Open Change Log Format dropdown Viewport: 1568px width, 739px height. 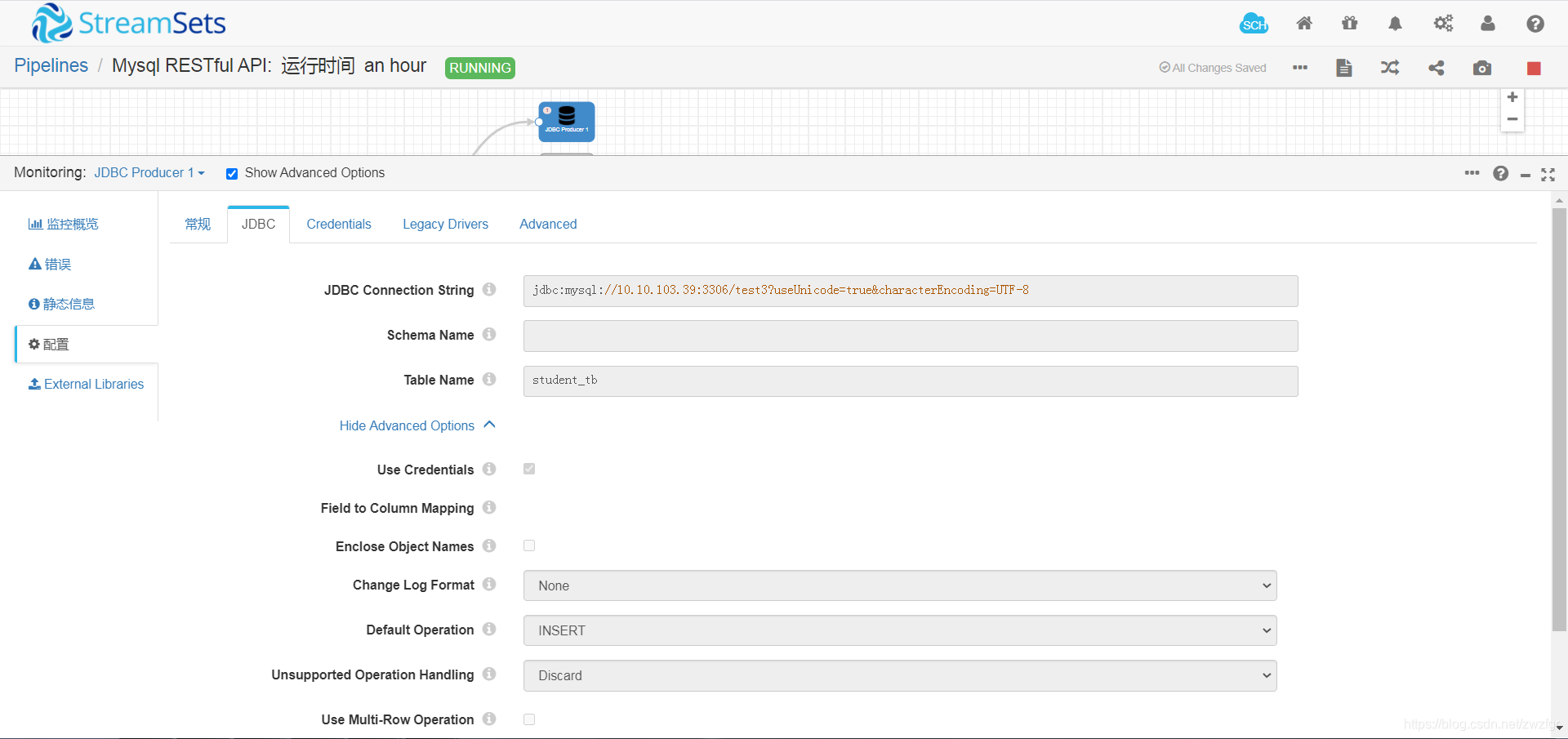point(900,585)
